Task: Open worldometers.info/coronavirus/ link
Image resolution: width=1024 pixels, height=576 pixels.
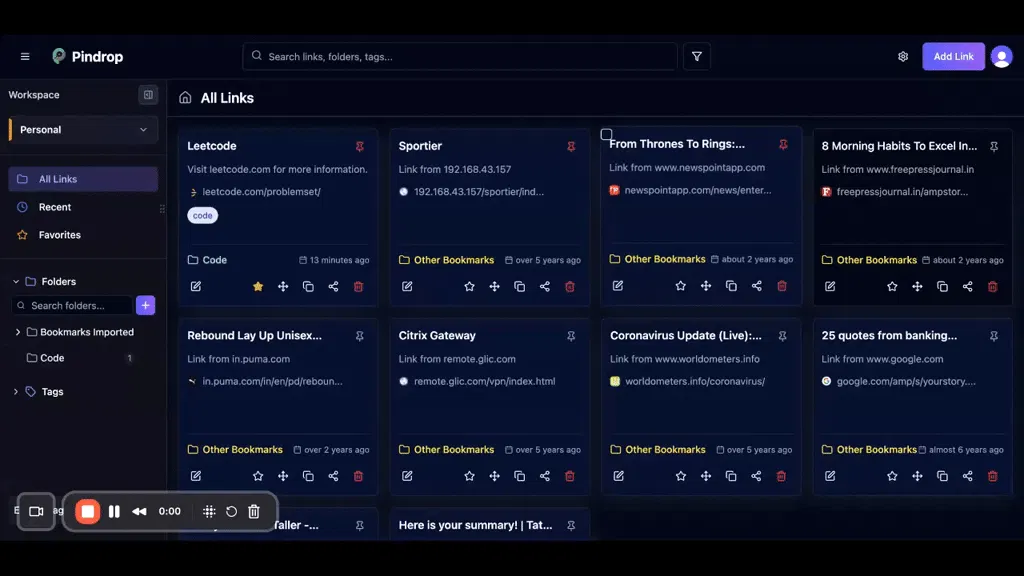Action: (x=695, y=381)
